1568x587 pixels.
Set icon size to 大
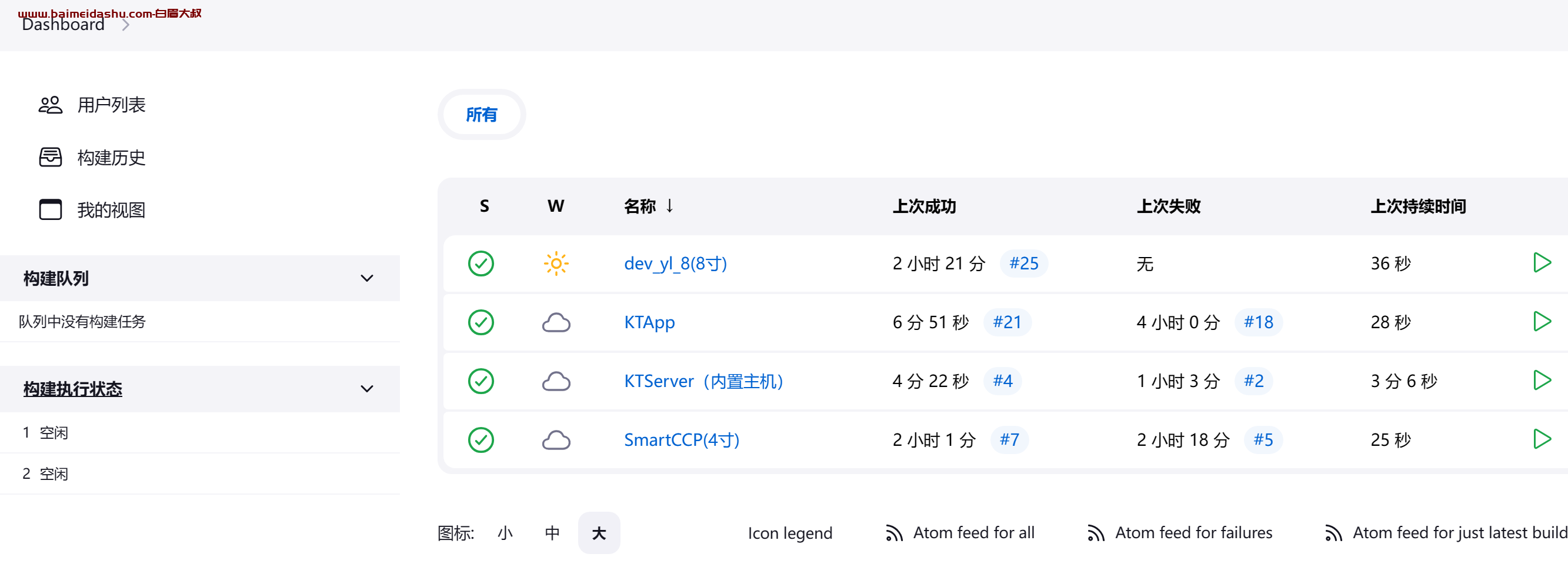(x=599, y=533)
